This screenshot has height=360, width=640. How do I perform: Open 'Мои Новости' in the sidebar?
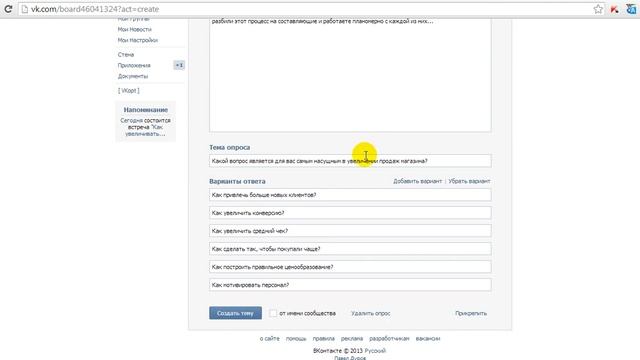tap(134, 29)
